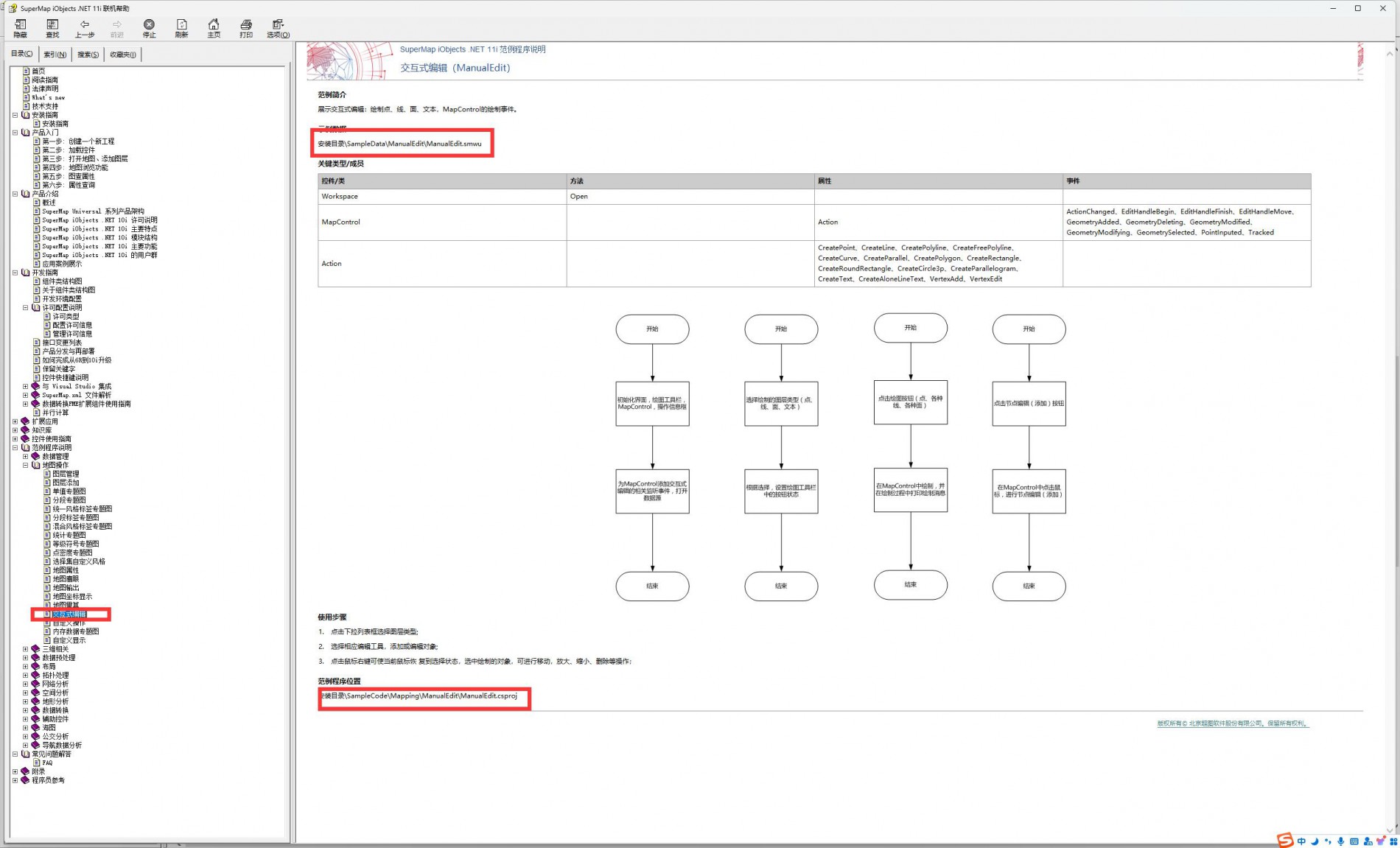
Task: Expand the 数据管理 tree node
Action: [x=25, y=457]
